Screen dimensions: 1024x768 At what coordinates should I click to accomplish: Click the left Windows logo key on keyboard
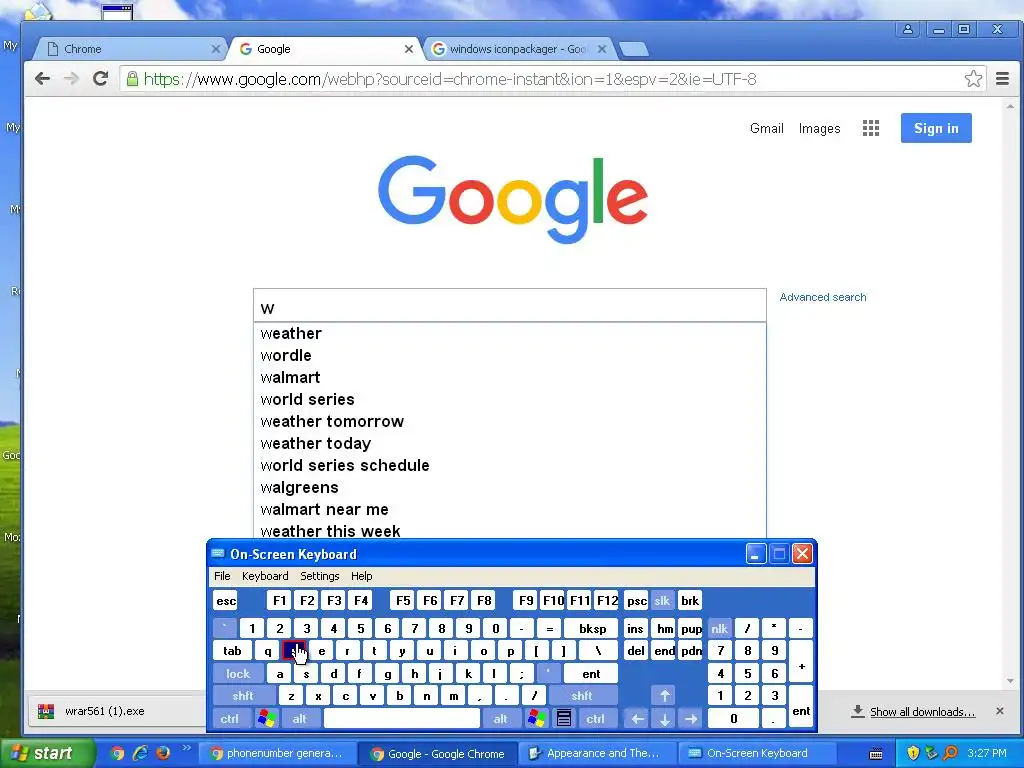click(266, 718)
